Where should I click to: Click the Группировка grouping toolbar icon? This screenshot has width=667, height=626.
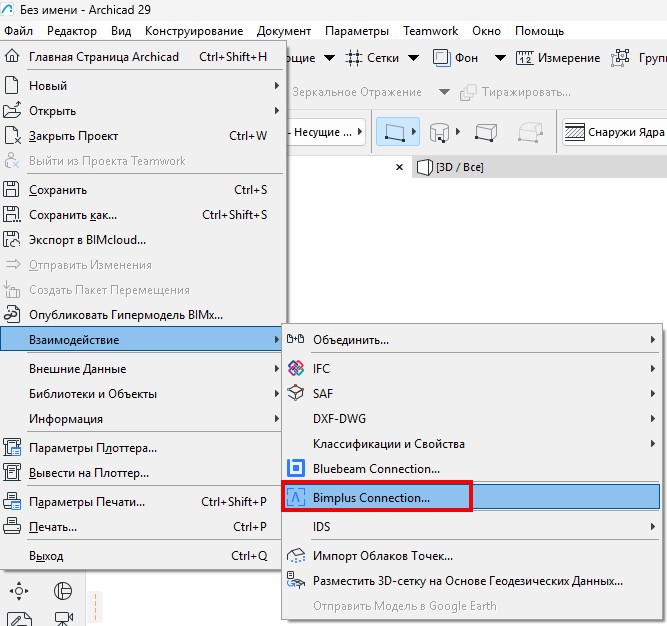620,57
